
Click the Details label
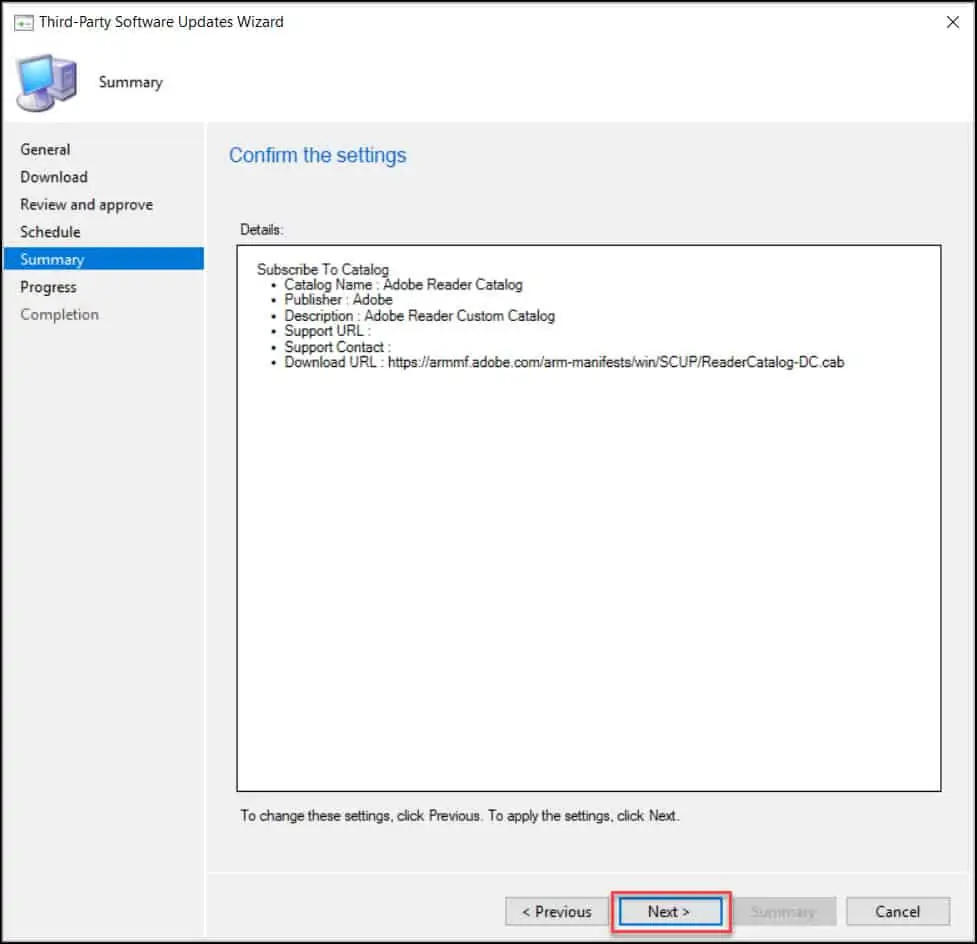[x=262, y=230]
